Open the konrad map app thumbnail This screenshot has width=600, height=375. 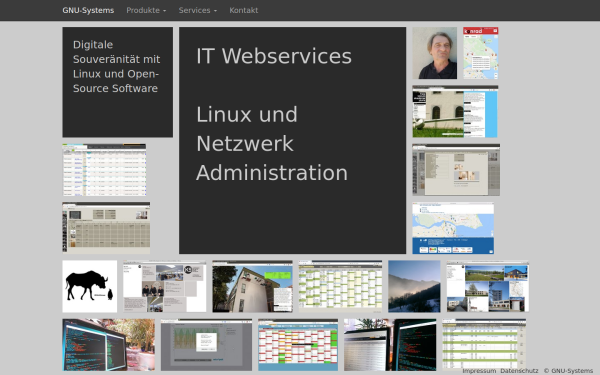pyautogui.click(x=481, y=53)
